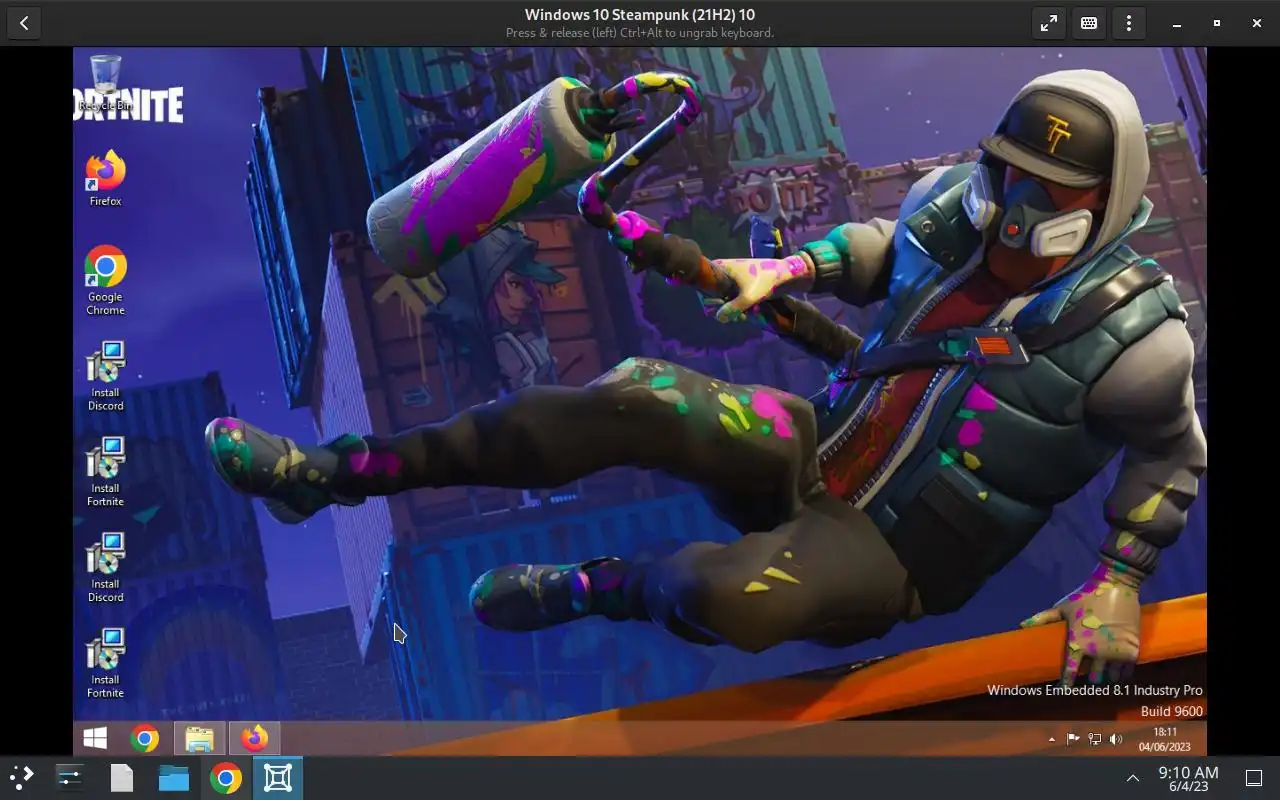This screenshot has width=1280, height=800.
Task: Select the last Install Fortnite icon above Windows Start
Action: (x=105, y=663)
